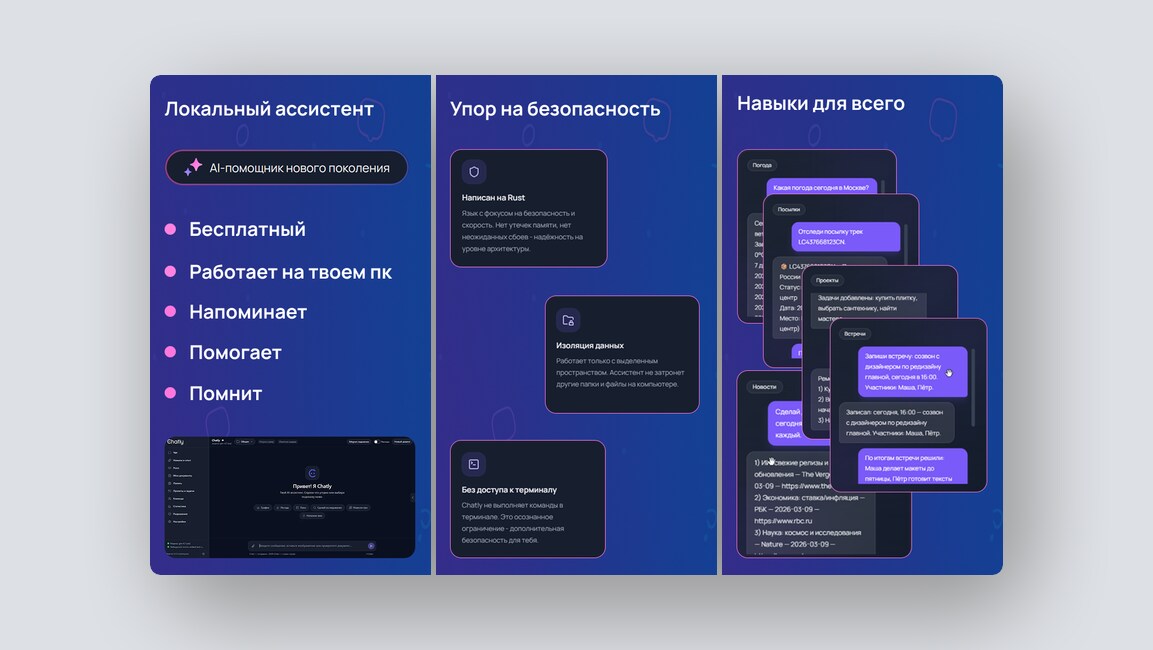Click the message input field in the app preview
The height and width of the screenshot is (650, 1153).
(x=312, y=546)
